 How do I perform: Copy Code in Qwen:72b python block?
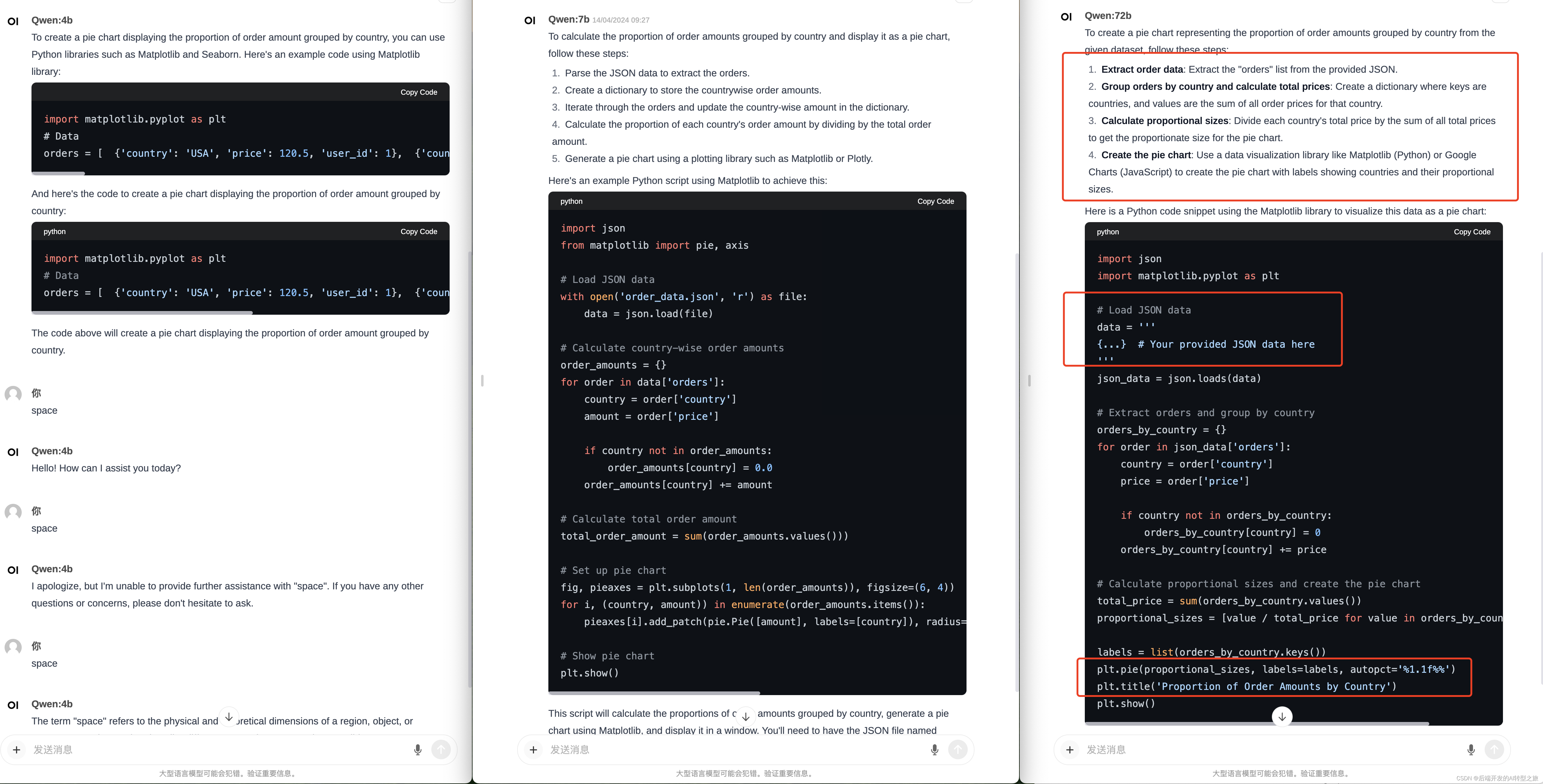tap(1472, 232)
